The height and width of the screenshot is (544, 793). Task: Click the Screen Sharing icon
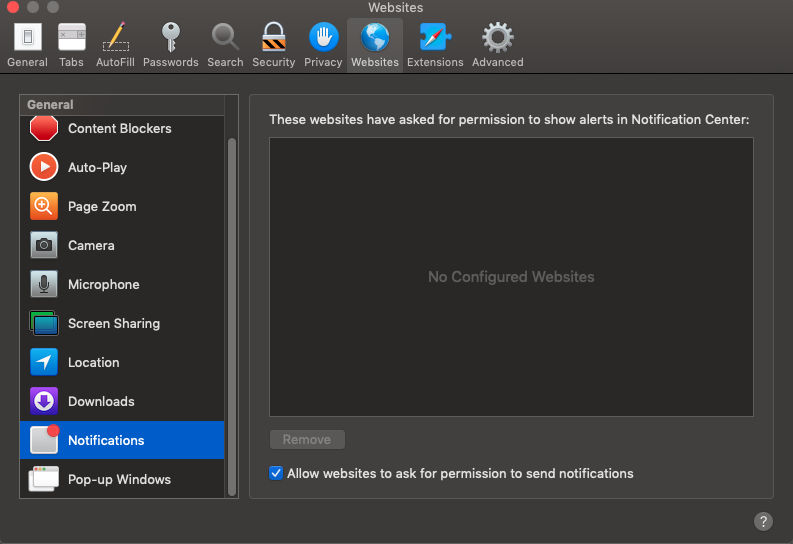click(44, 323)
